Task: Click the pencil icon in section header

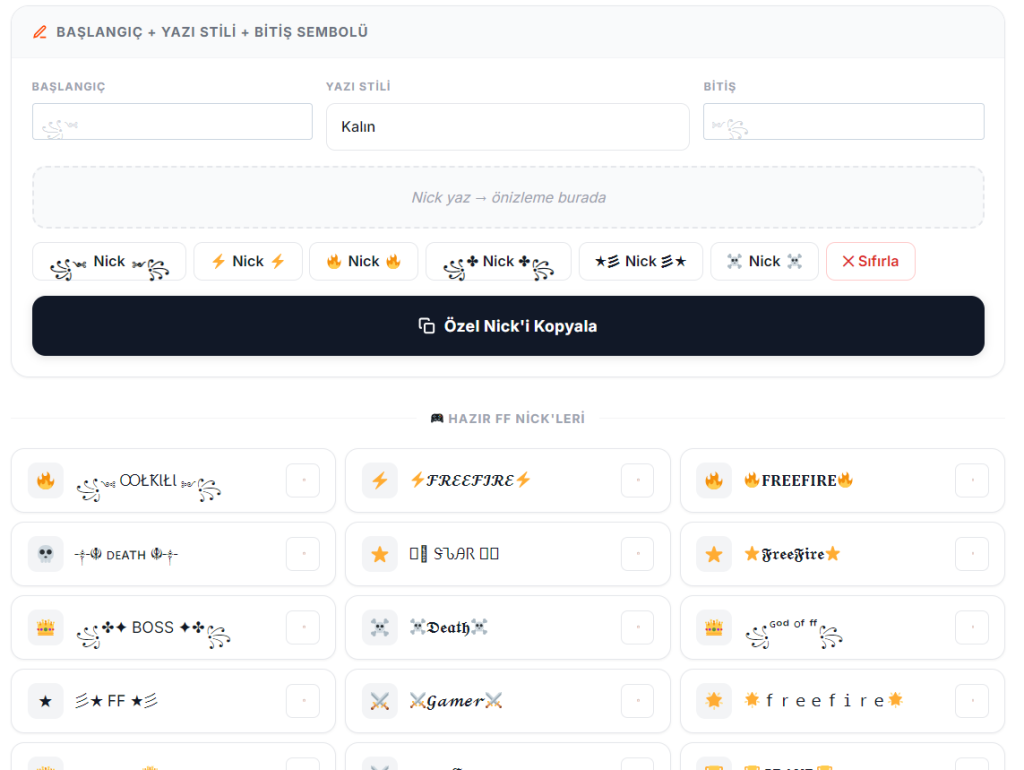Action: [x=40, y=32]
